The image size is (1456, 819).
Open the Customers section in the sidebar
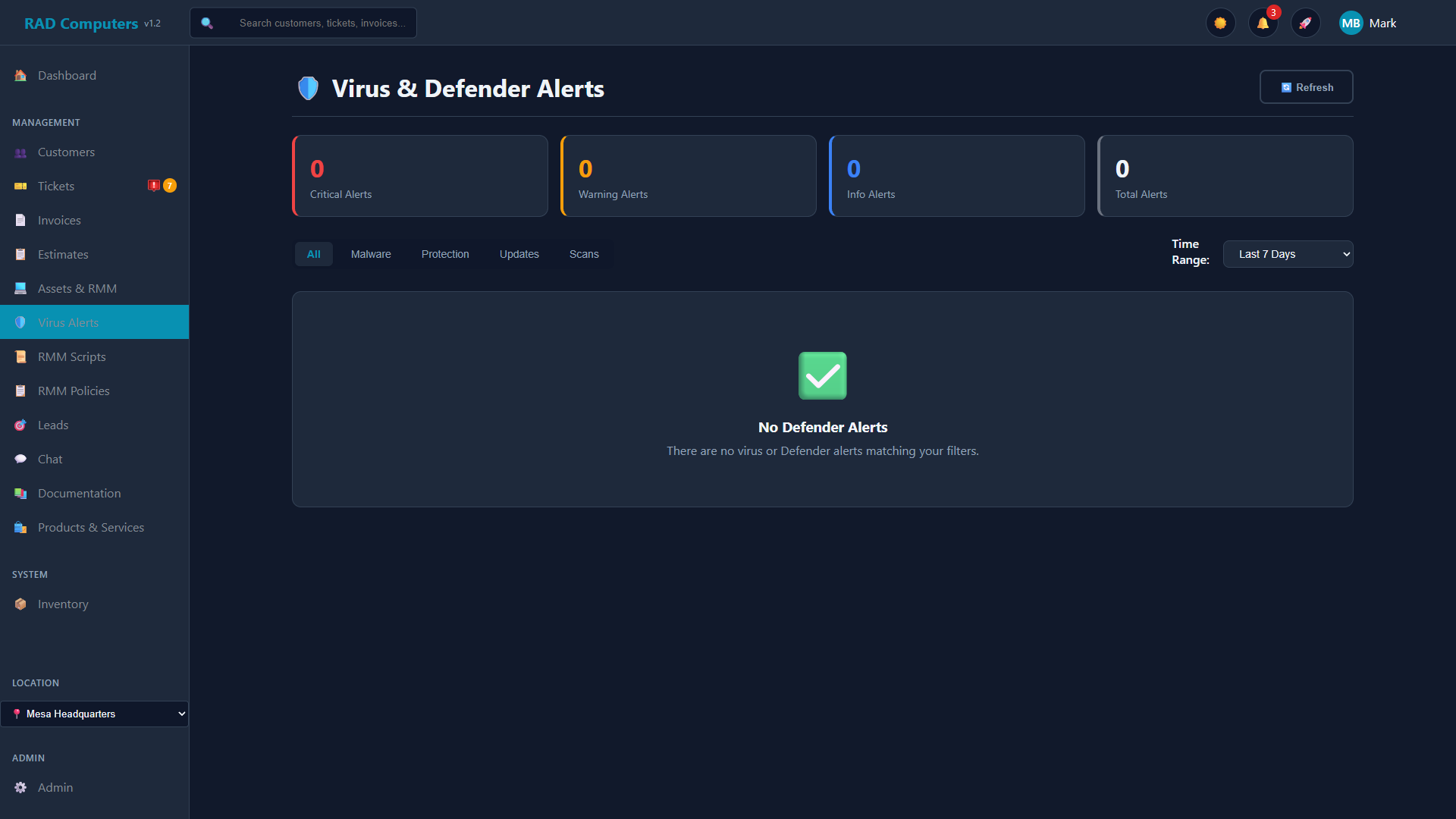[x=66, y=152]
